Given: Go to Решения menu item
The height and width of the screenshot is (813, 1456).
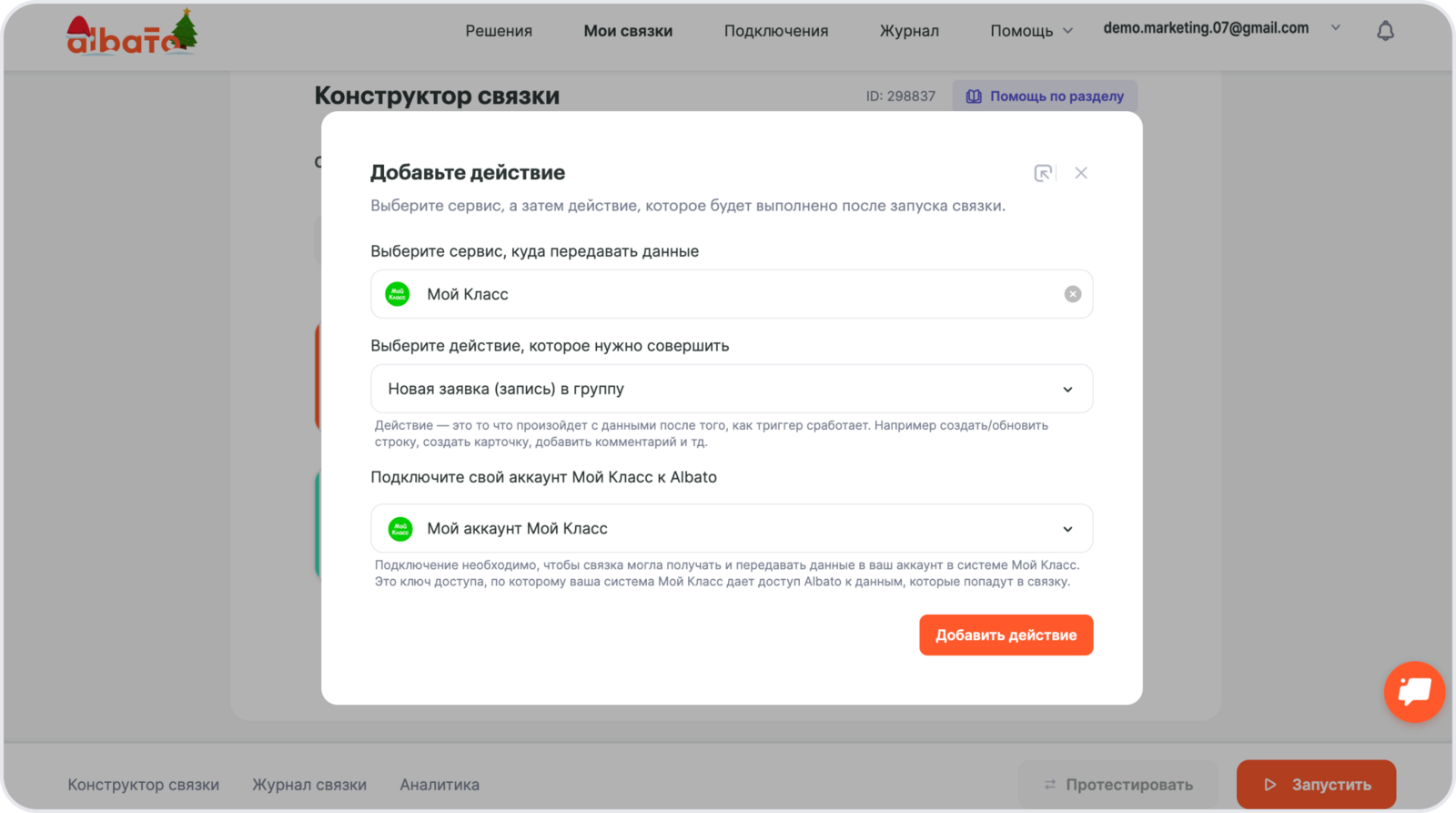Looking at the screenshot, I should coord(499,31).
